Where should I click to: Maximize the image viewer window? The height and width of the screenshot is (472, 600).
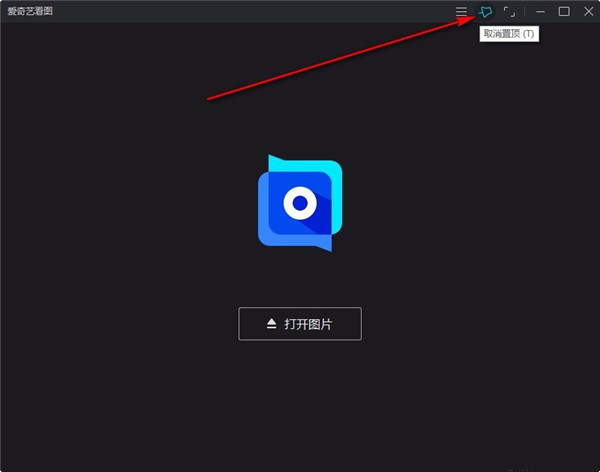pos(564,11)
